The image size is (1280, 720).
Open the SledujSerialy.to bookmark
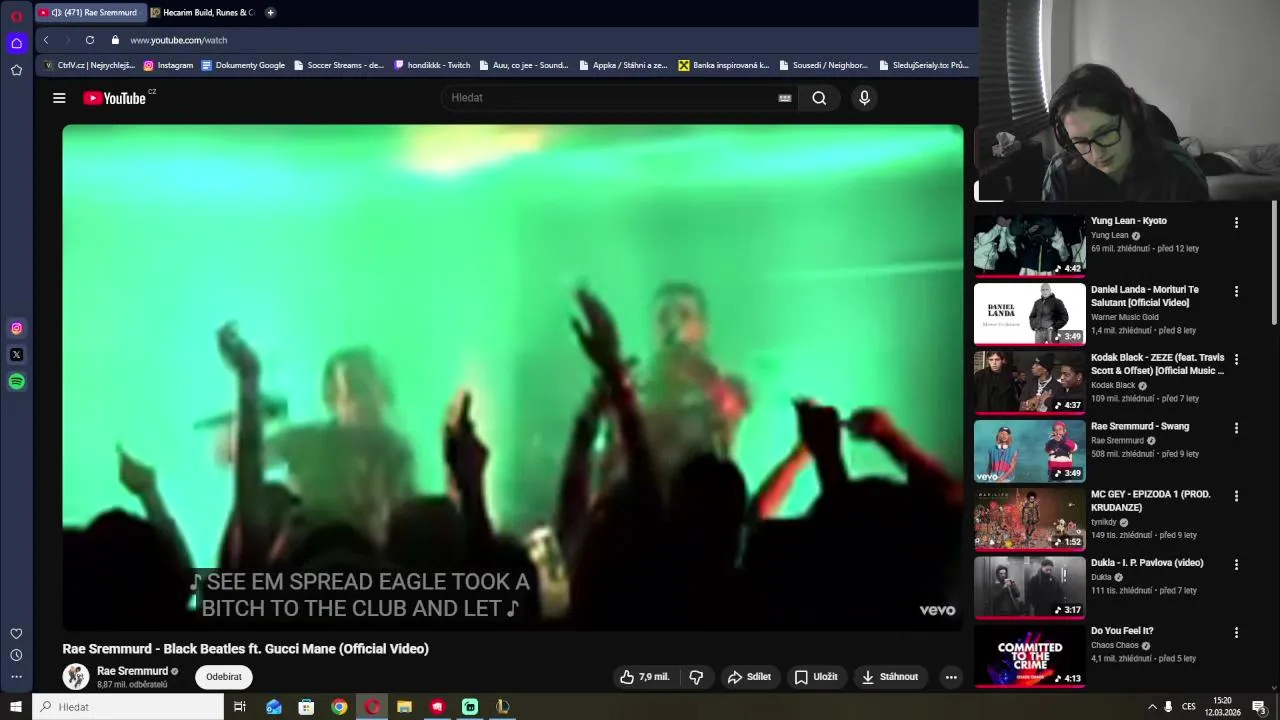pos(924,65)
